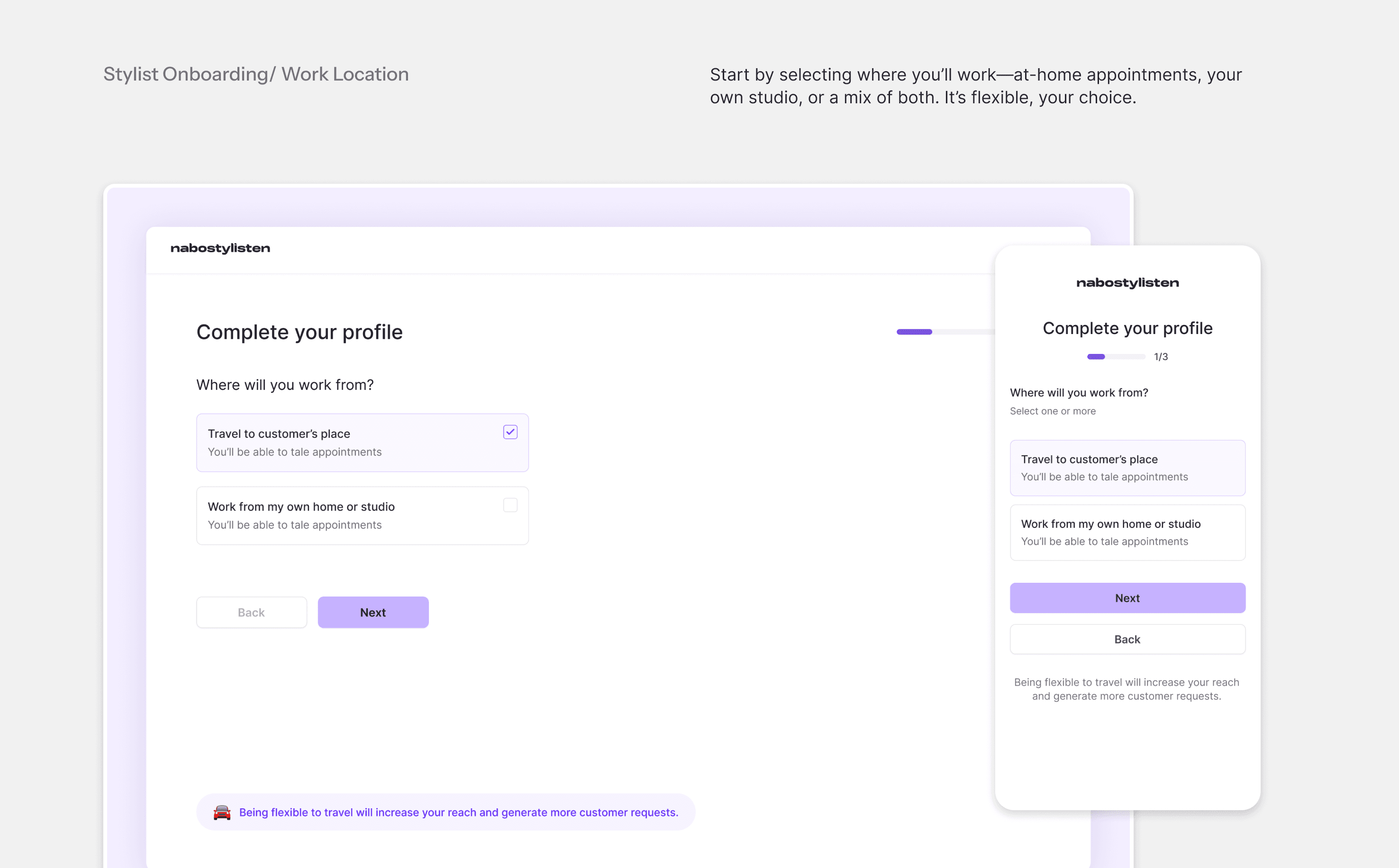Check the Work from my own home checkbox
1399x868 pixels.
[510, 505]
